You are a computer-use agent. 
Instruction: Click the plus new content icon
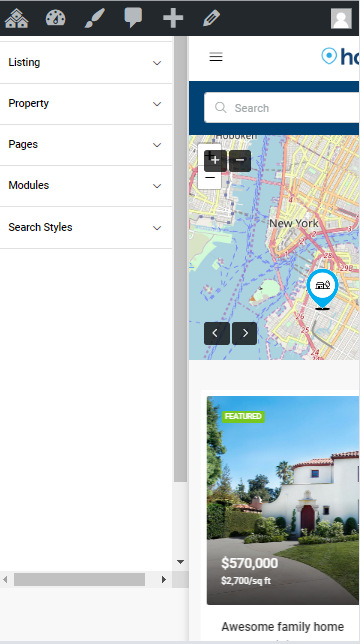pos(173,18)
